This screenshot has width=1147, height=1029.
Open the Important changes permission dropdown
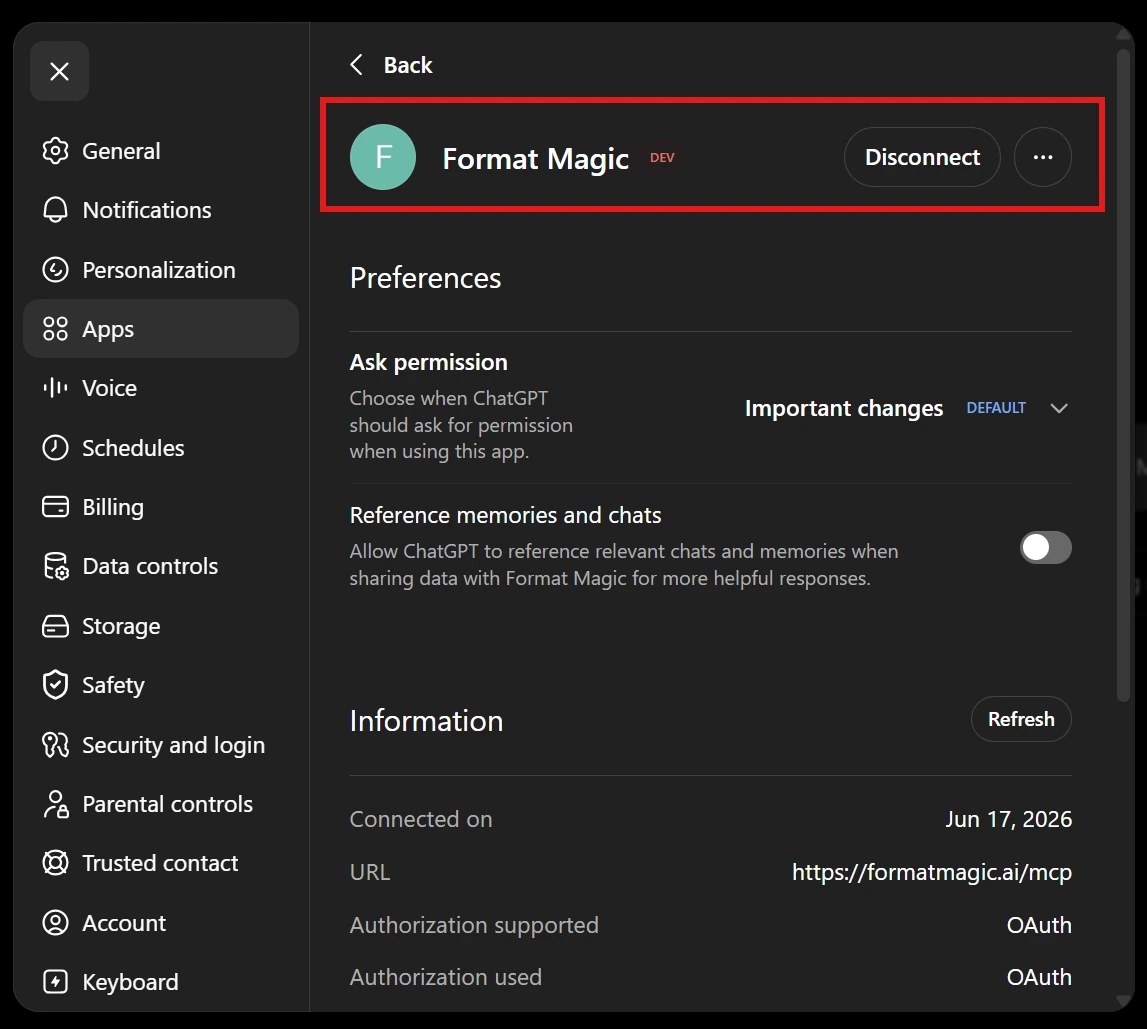pyautogui.click(x=906, y=408)
